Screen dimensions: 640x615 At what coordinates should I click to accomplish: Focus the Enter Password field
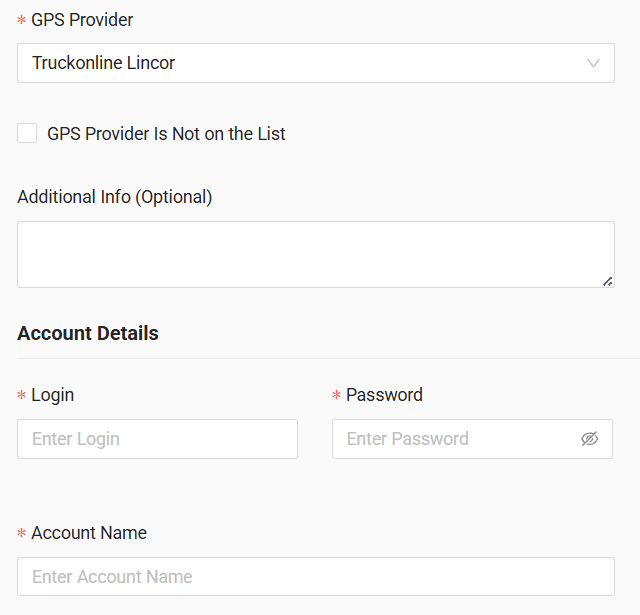point(472,439)
